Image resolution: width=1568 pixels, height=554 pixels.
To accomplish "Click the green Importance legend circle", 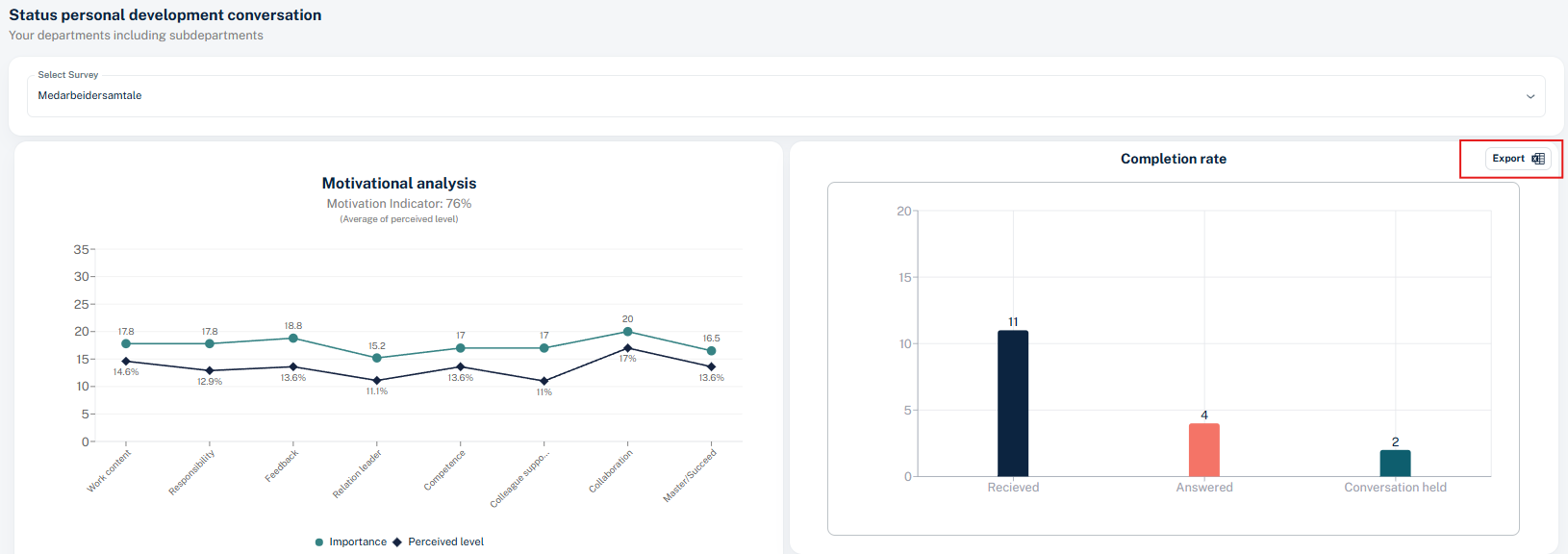I will (319, 542).
